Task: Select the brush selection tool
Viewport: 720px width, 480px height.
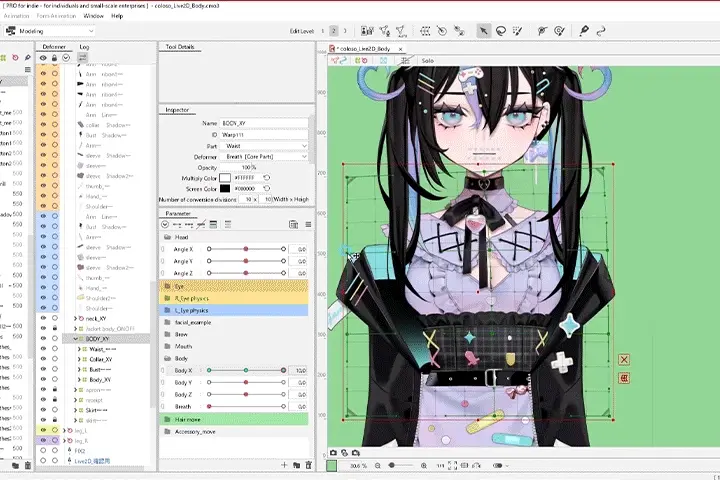Action: pos(518,31)
